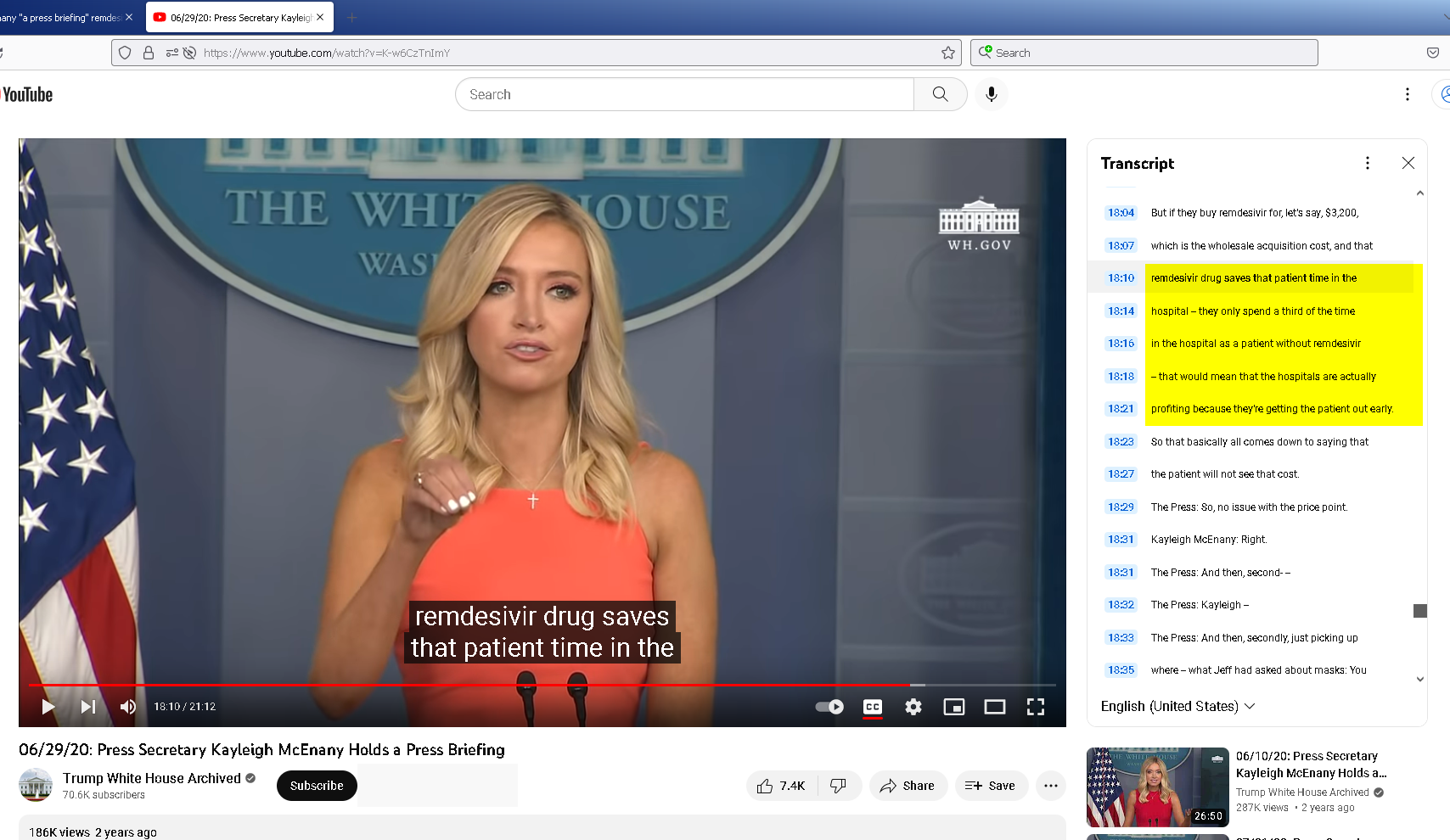Open the '06/10/20: Press Secretary Kayleigh McEnany' title link

(x=1311, y=764)
